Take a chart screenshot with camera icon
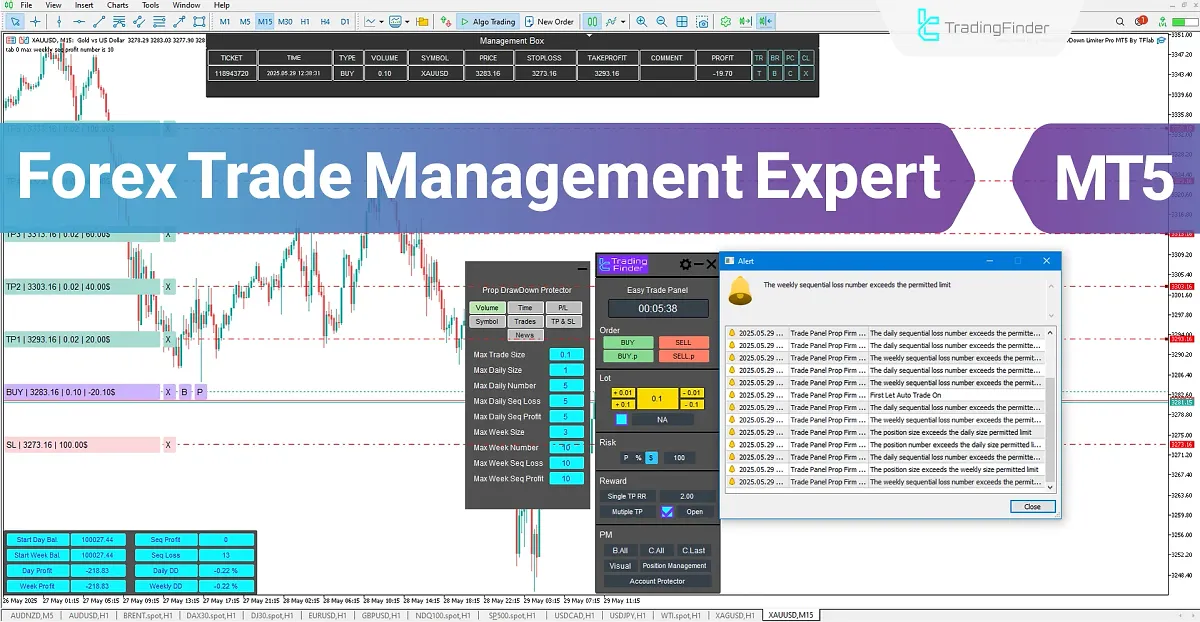The image size is (1200, 622). click(702, 21)
